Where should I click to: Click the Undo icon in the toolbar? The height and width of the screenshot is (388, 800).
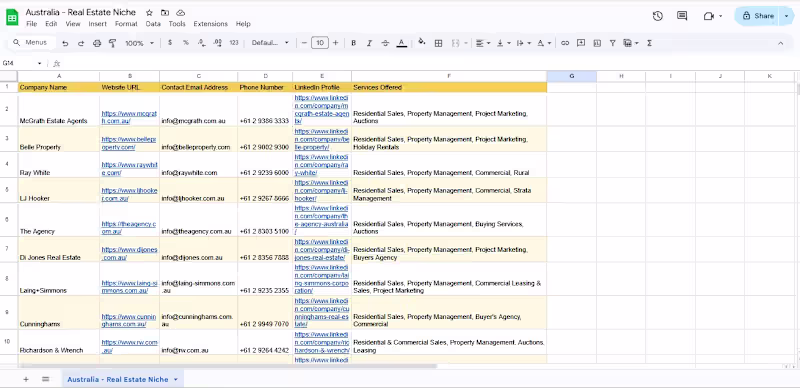[65, 43]
